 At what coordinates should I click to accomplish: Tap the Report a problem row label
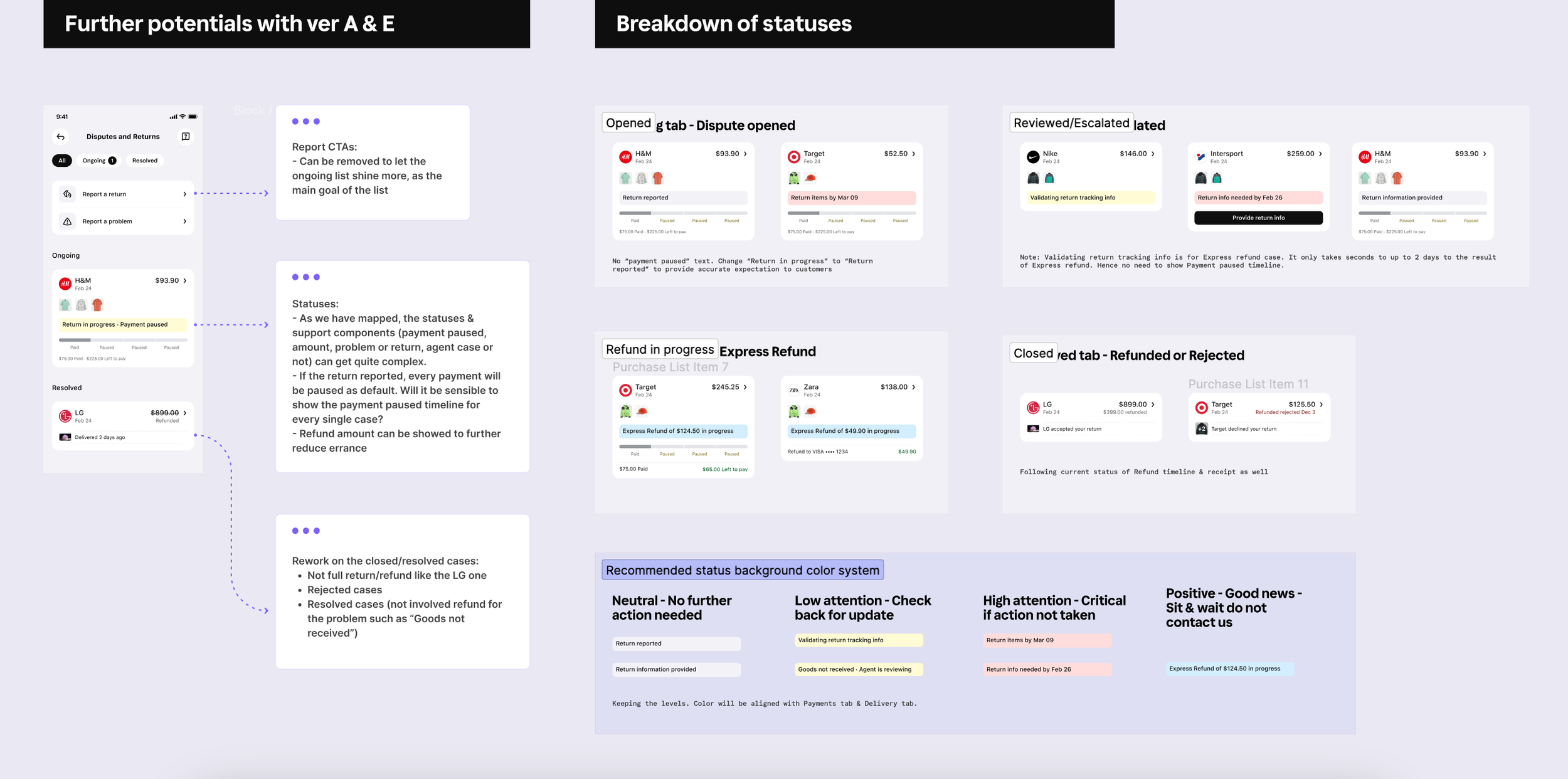click(x=107, y=221)
